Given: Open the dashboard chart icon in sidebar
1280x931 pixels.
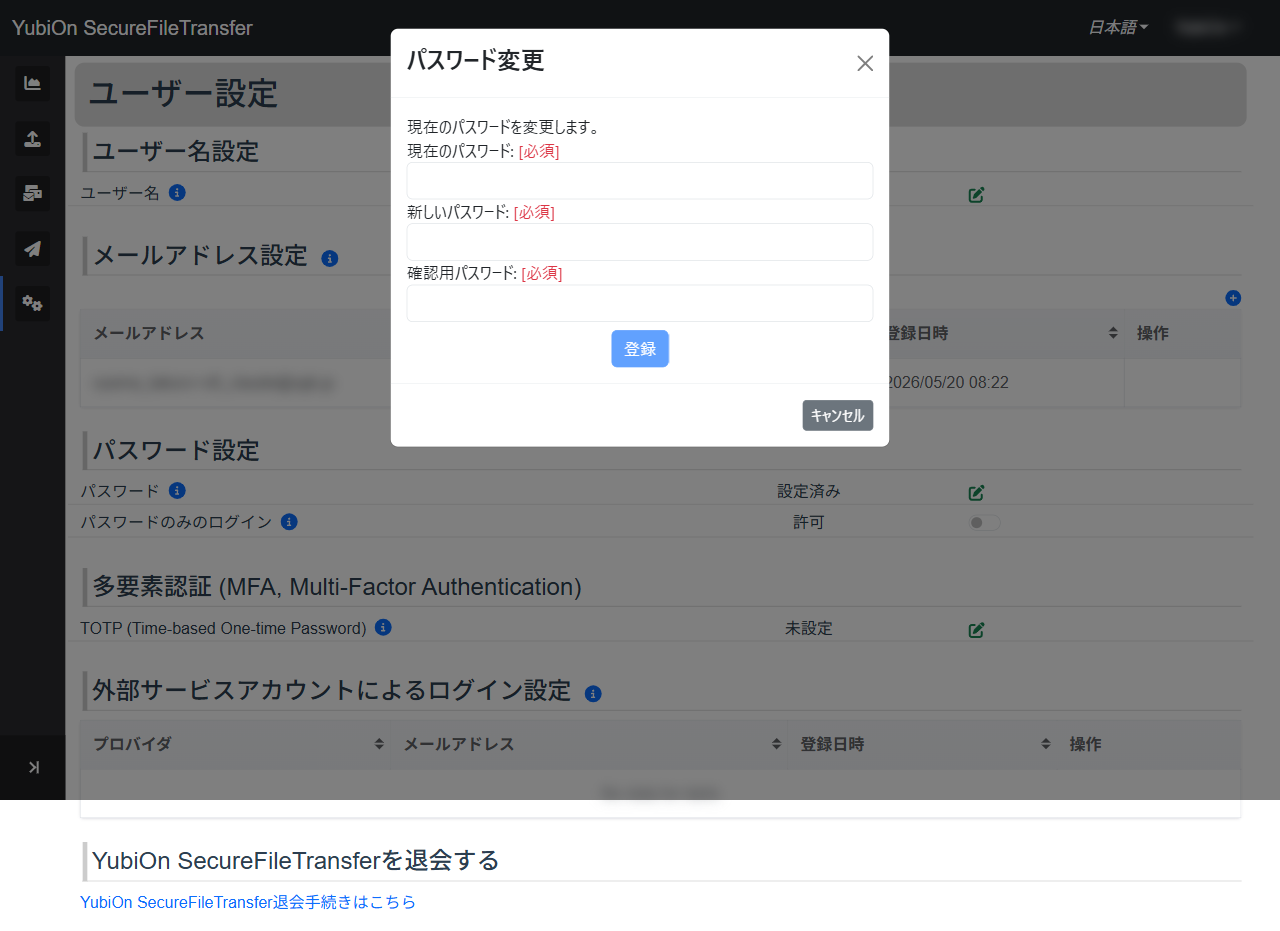Looking at the screenshot, I should coord(32,83).
